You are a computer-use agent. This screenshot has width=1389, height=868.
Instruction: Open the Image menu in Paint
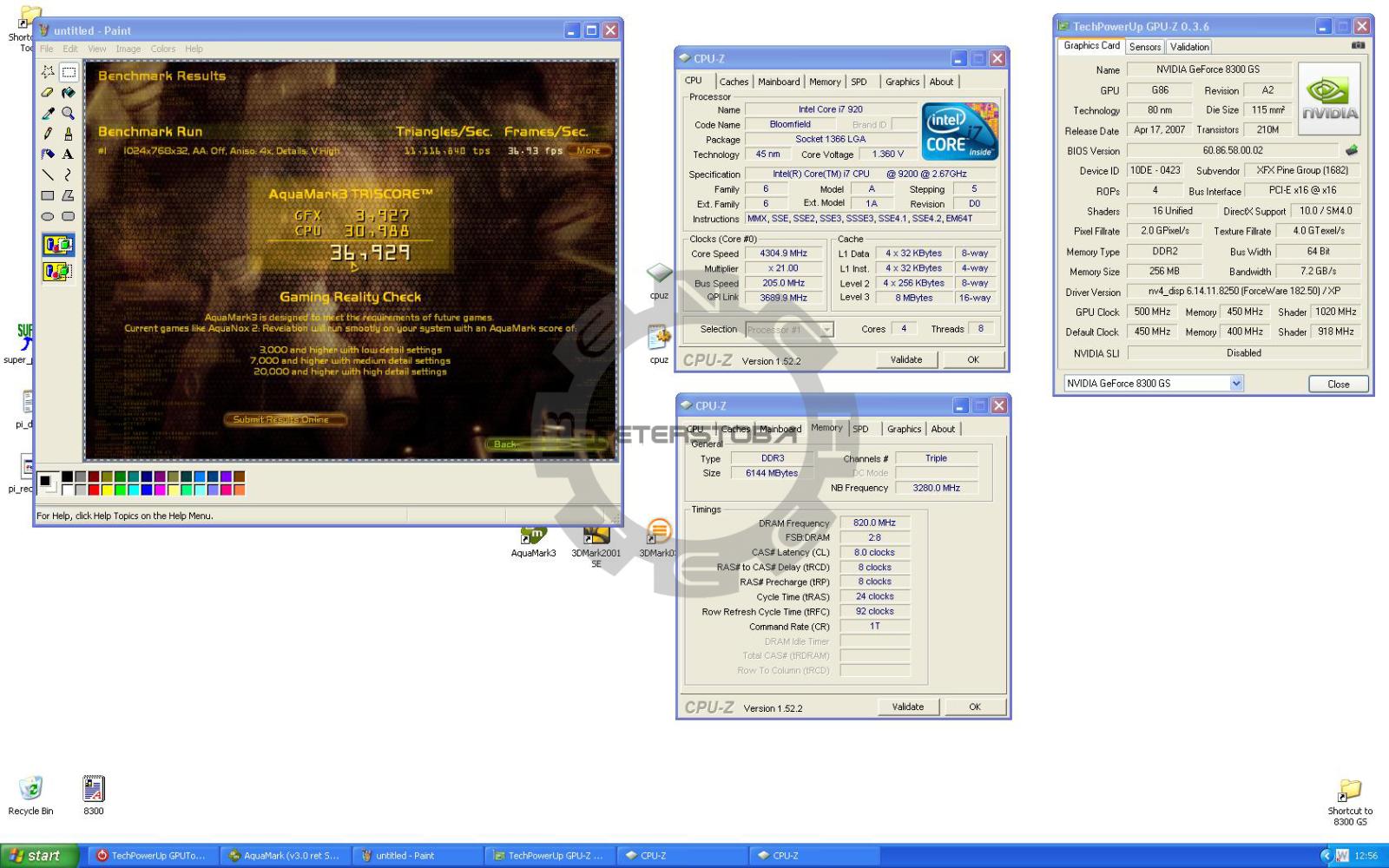[x=128, y=49]
